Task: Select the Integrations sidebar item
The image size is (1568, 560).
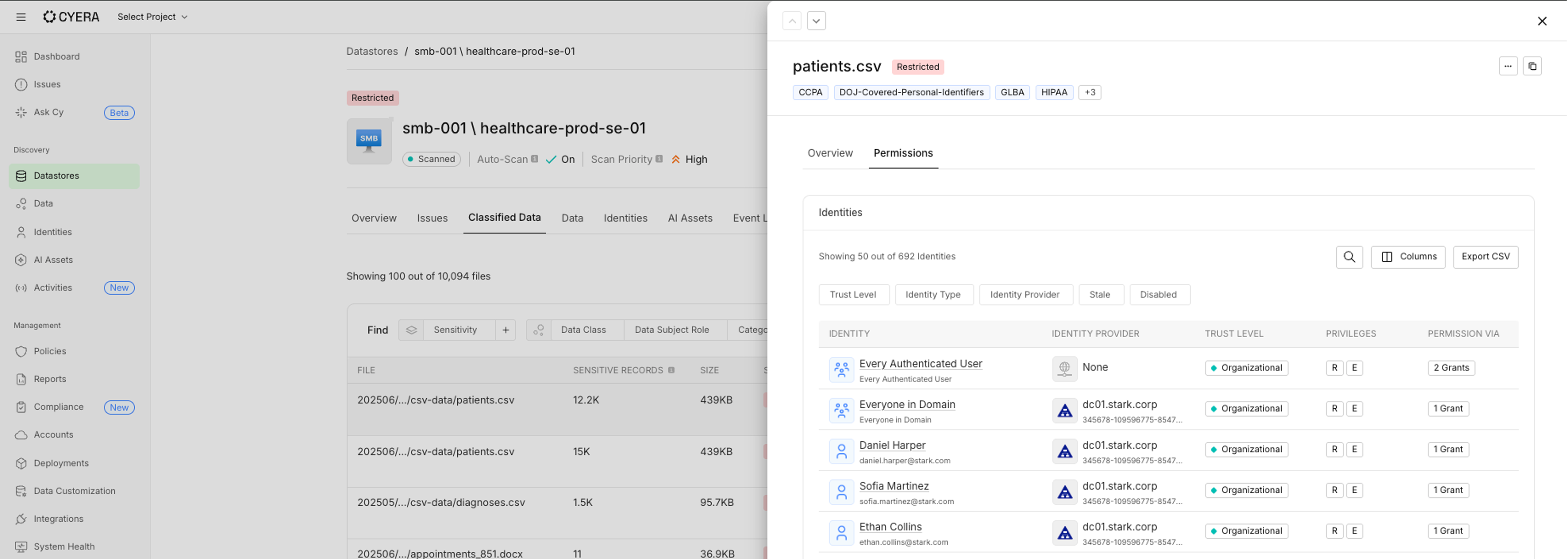Action: (58, 519)
